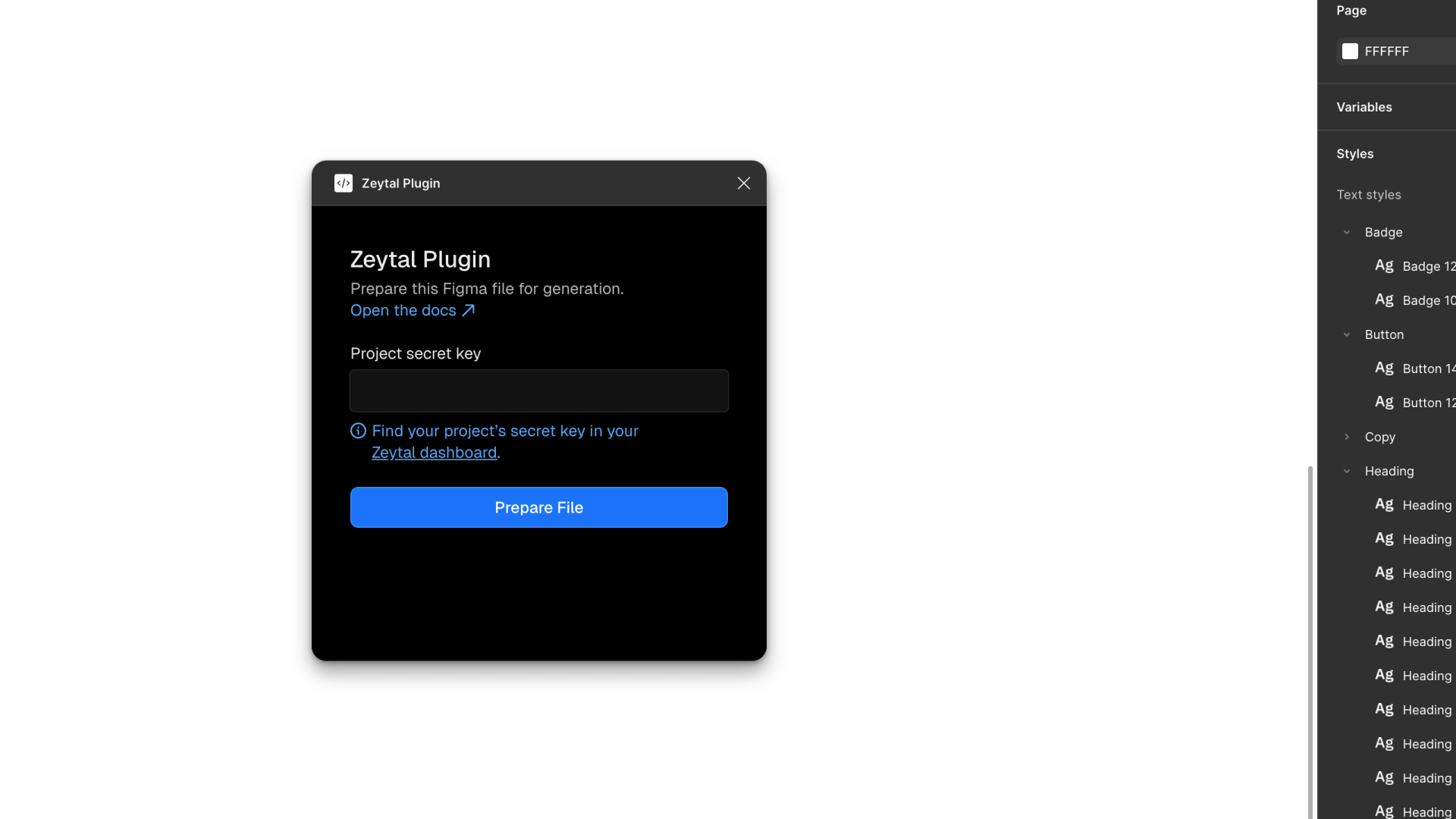Image resolution: width=1456 pixels, height=819 pixels.
Task: Click the Ag icon for Button 14
Action: click(1384, 368)
